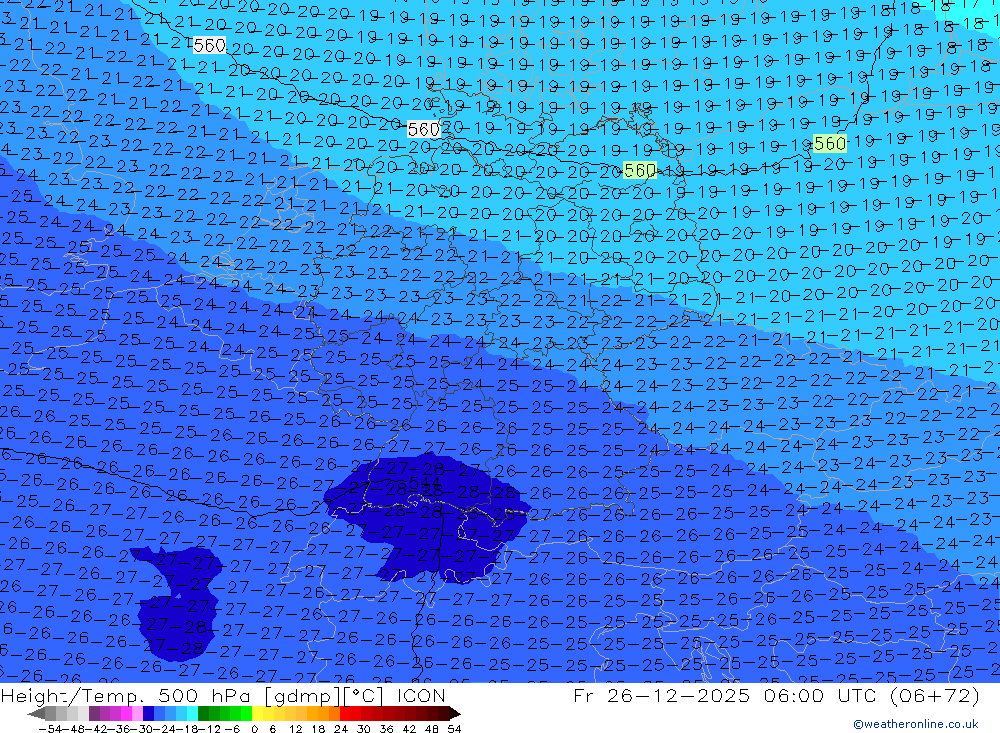
Task: Pick the dark blue swatch above -30
Action: click(148, 713)
